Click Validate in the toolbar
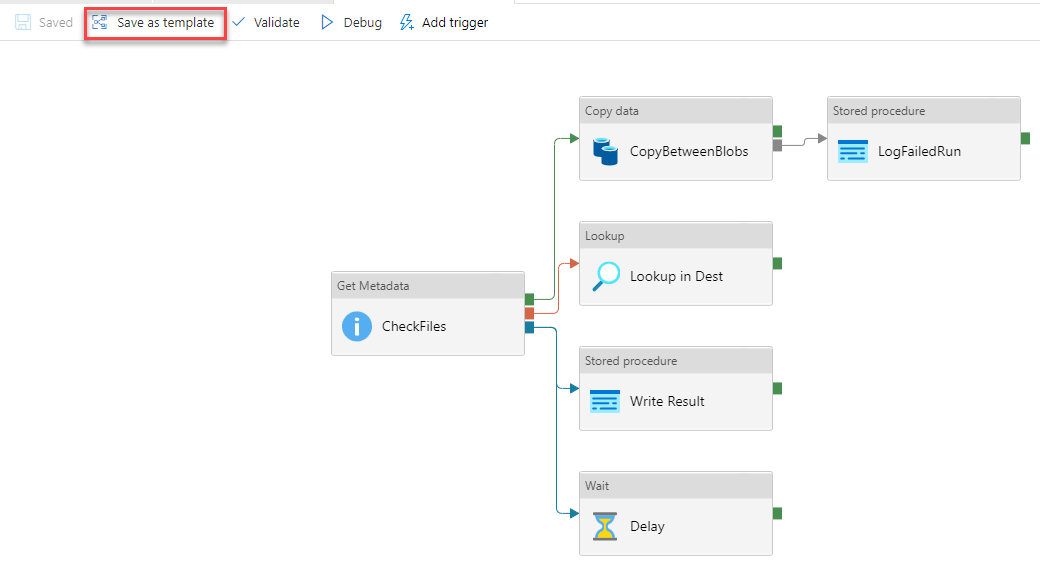Image resolution: width=1040 pixels, height=573 pixels. [x=266, y=23]
